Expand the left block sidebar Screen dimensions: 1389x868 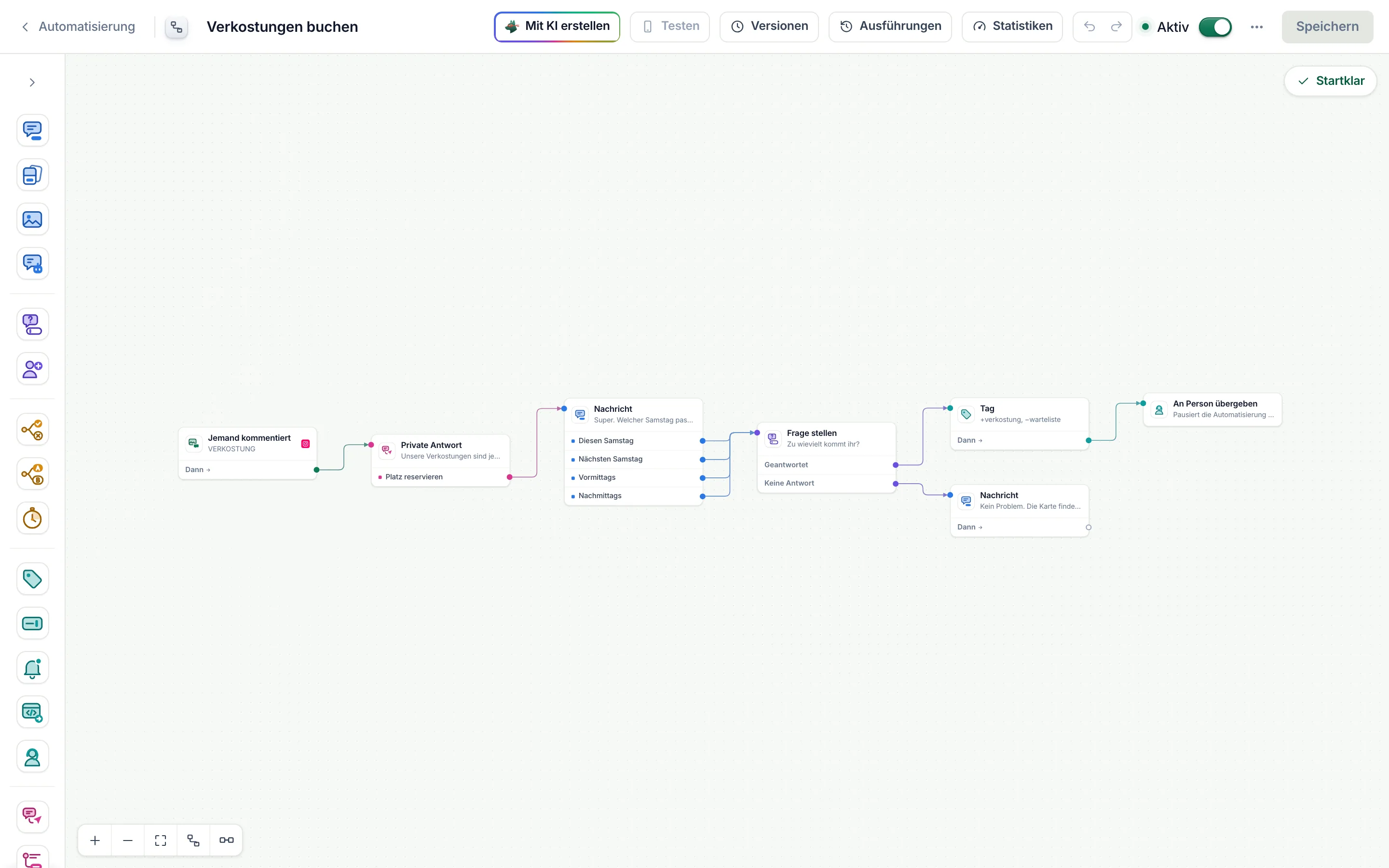point(32,82)
